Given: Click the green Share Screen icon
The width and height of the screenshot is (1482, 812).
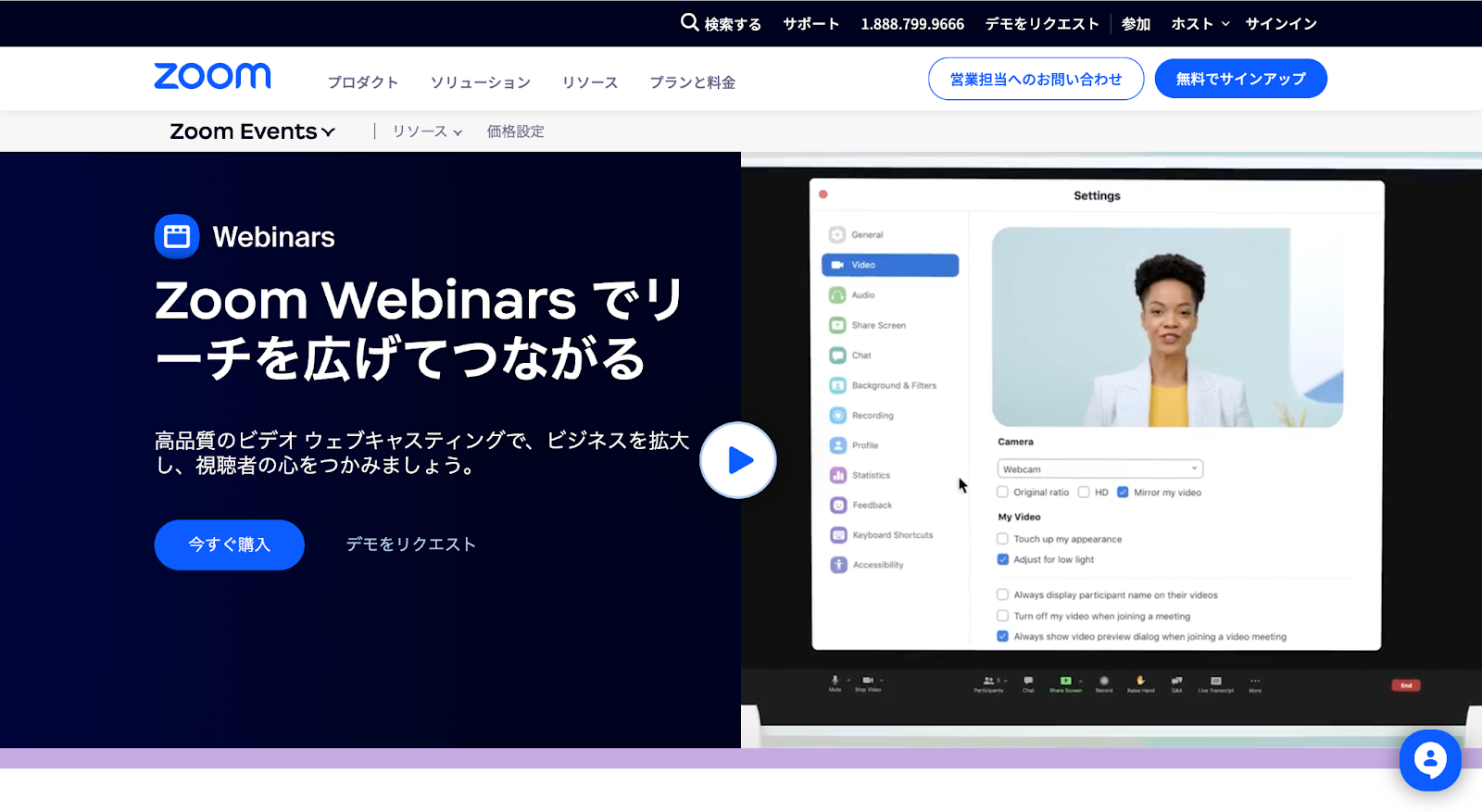Looking at the screenshot, I should [x=1065, y=681].
